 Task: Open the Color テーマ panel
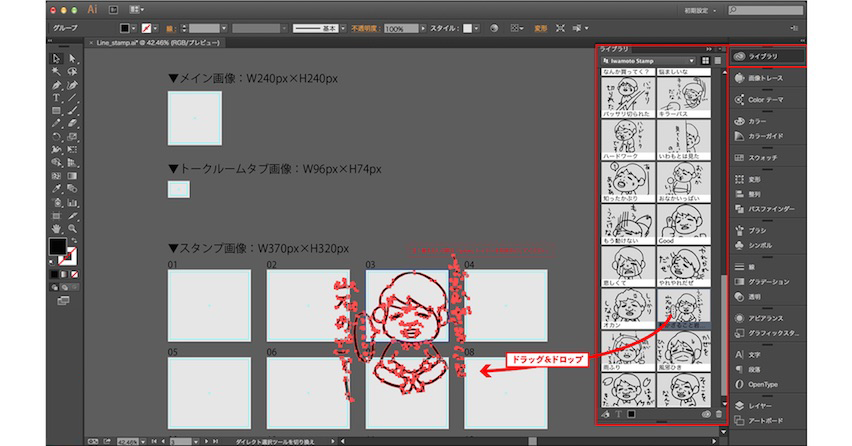coord(766,99)
